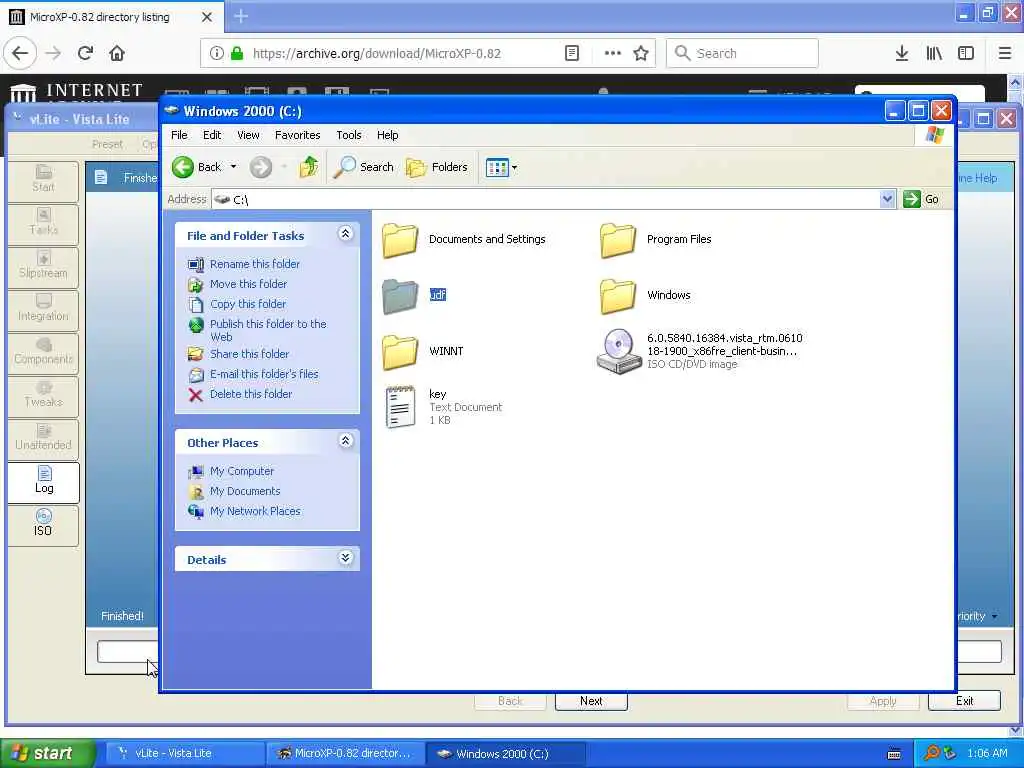
Task: Open Firefox hamburger menu
Action: (x=1005, y=53)
